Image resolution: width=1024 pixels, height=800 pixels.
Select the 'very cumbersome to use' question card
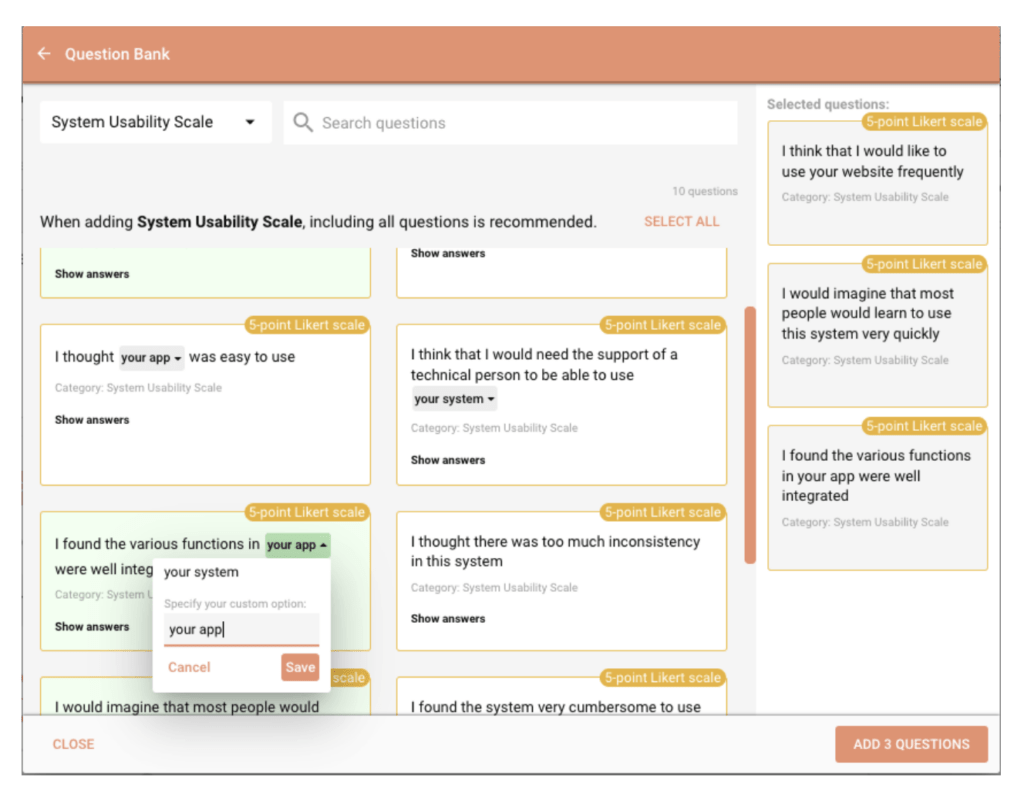pos(560,700)
